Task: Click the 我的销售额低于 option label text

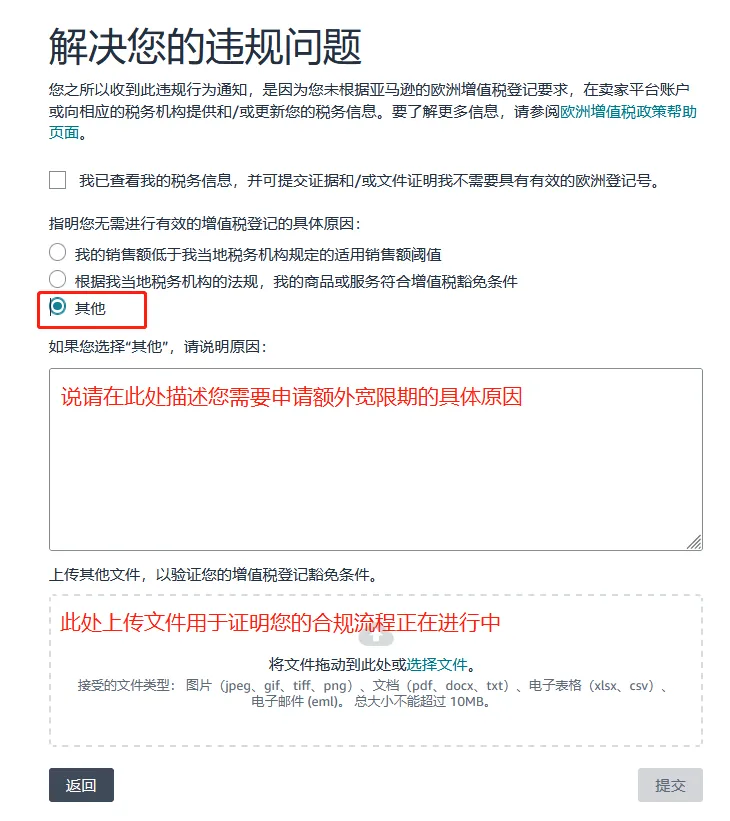Action: 258,255
